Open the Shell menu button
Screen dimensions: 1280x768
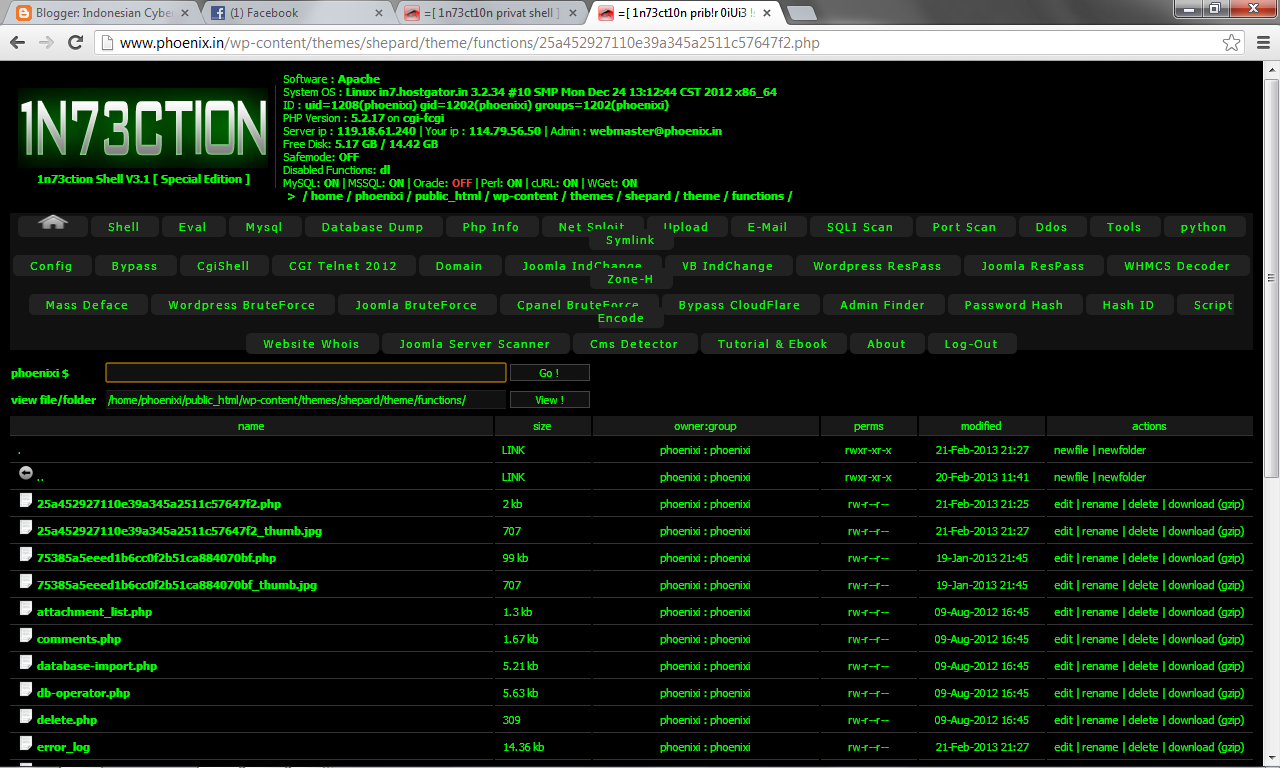(x=124, y=227)
